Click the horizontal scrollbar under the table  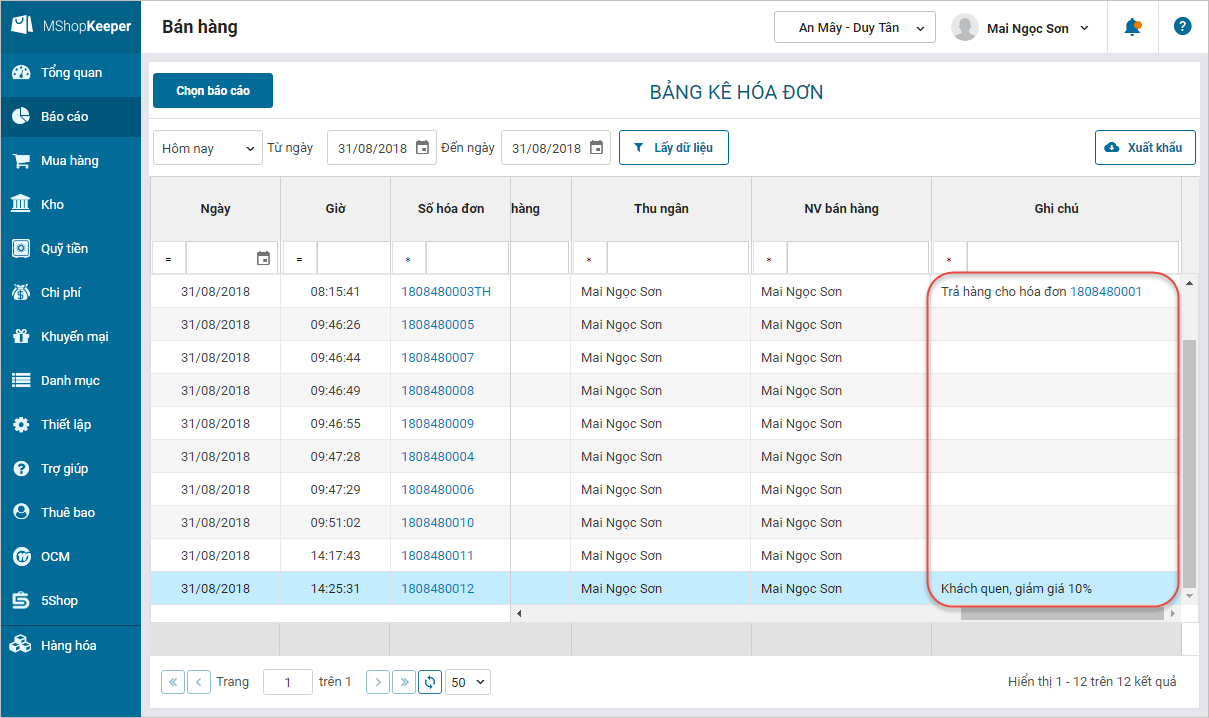(1060, 613)
